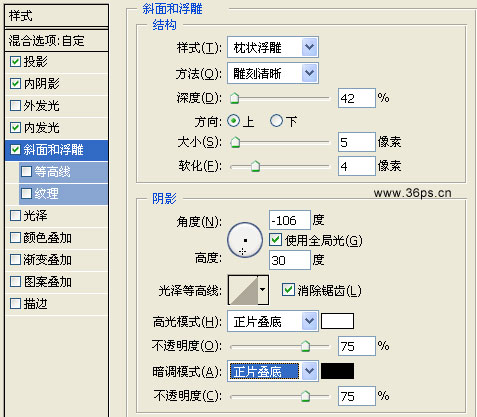Click the 高度 altitude field showing 30
This screenshot has width=477, height=417.
coord(290,260)
